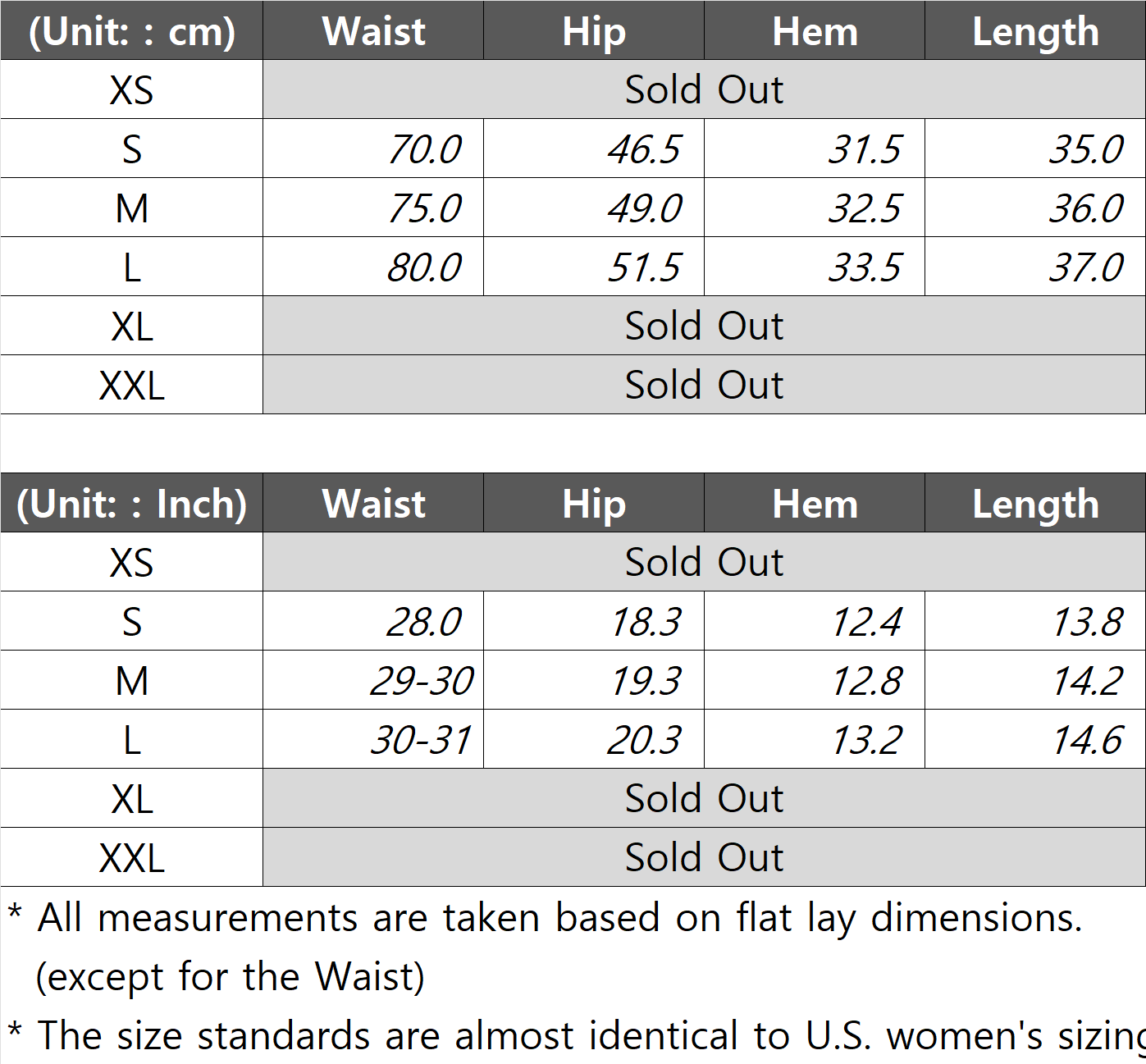This screenshot has width=1146, height=1064.
Task: Select the Waist header in the cm table
Action: coord(373,31)
